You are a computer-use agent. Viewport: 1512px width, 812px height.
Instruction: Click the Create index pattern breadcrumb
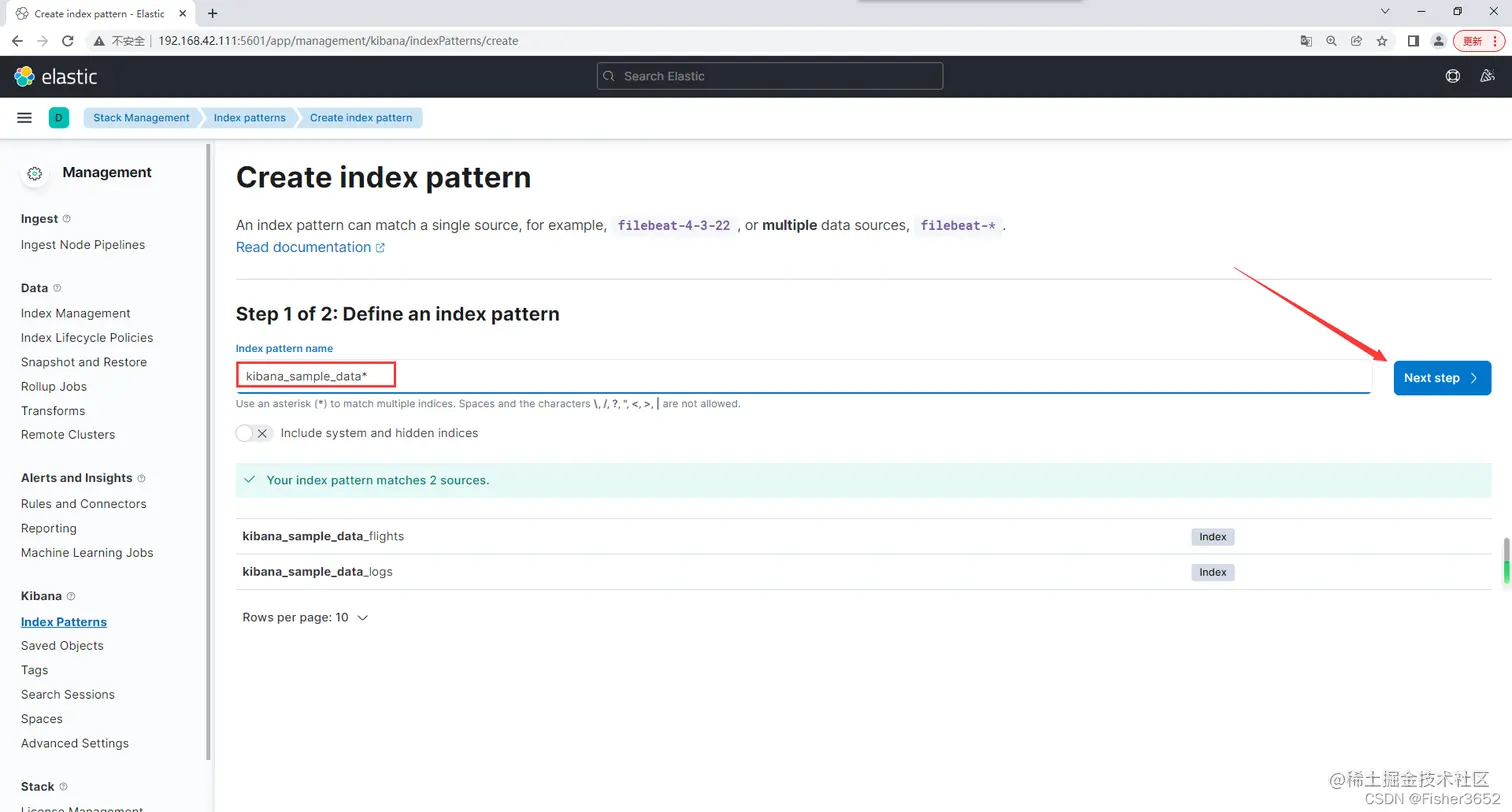pos(361,118)
